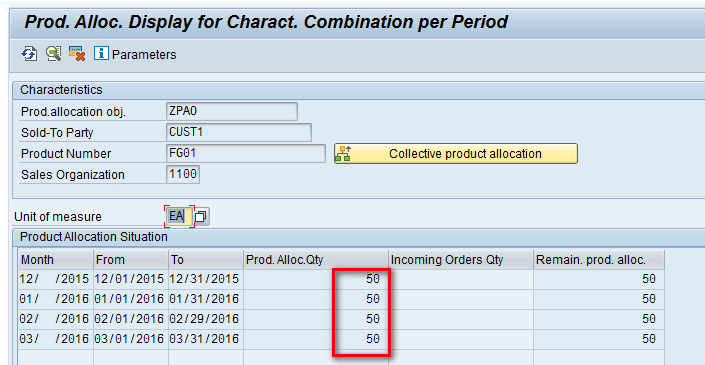Click the Sold-To Party field CUST1
Image resolution: width=705 pixels, height=365 pixels.
coord(239,132)
